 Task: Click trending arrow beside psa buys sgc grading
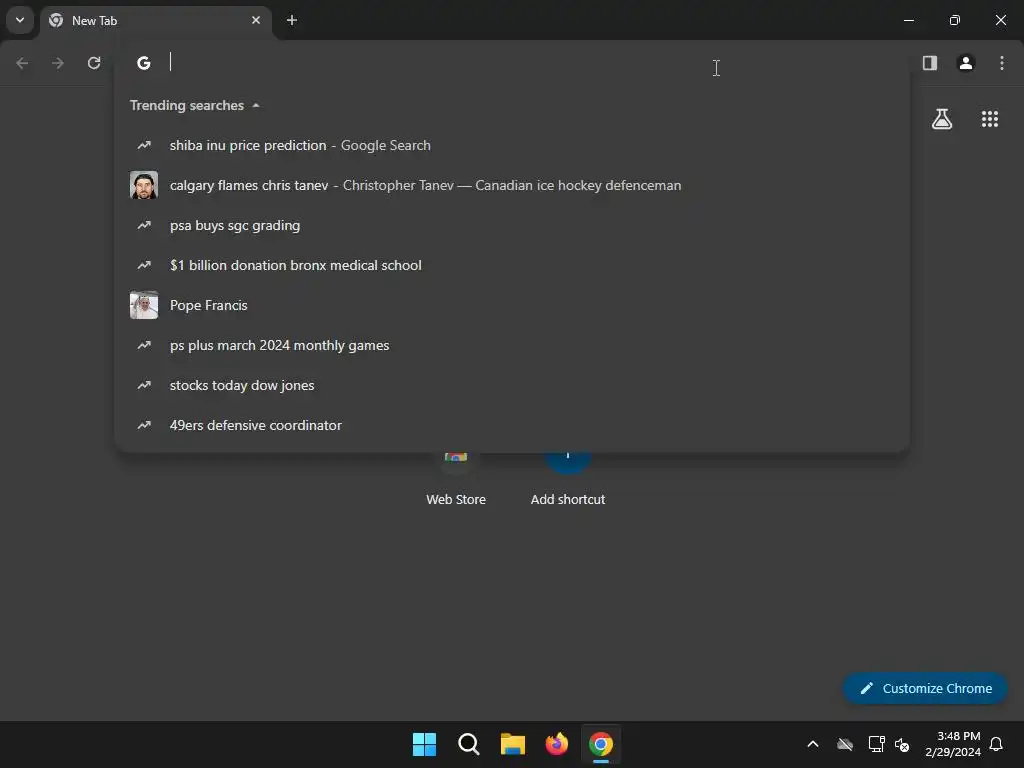pyautogui.click(x=144, y=225)
